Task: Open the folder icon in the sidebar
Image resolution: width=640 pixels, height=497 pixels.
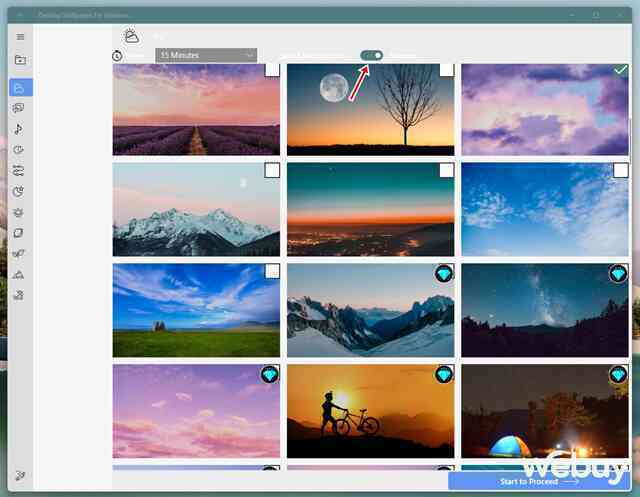Action: (x=20, y=60)
